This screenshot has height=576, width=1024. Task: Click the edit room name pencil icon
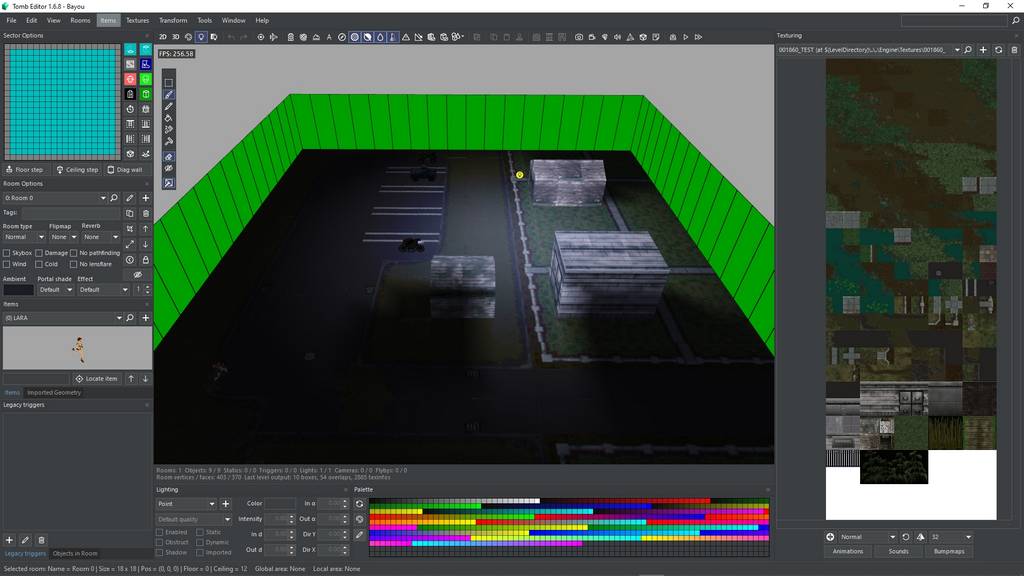click(x=130, y=198)
